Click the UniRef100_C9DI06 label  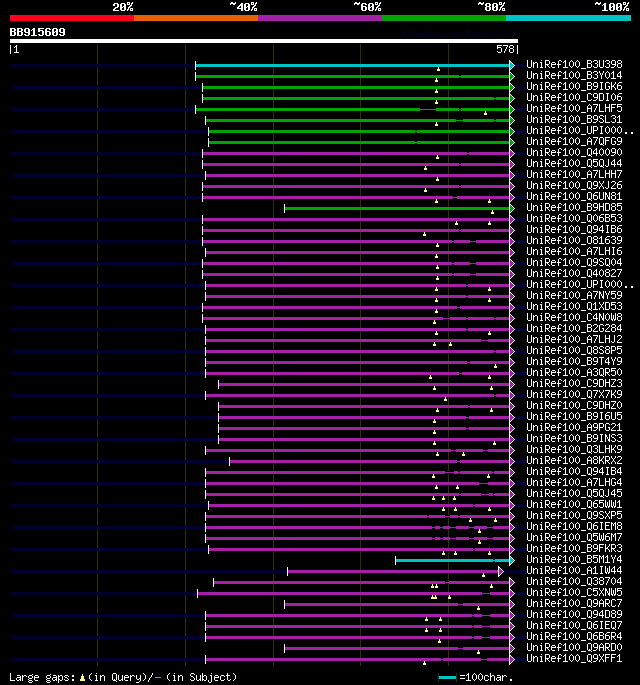[574, 97]
